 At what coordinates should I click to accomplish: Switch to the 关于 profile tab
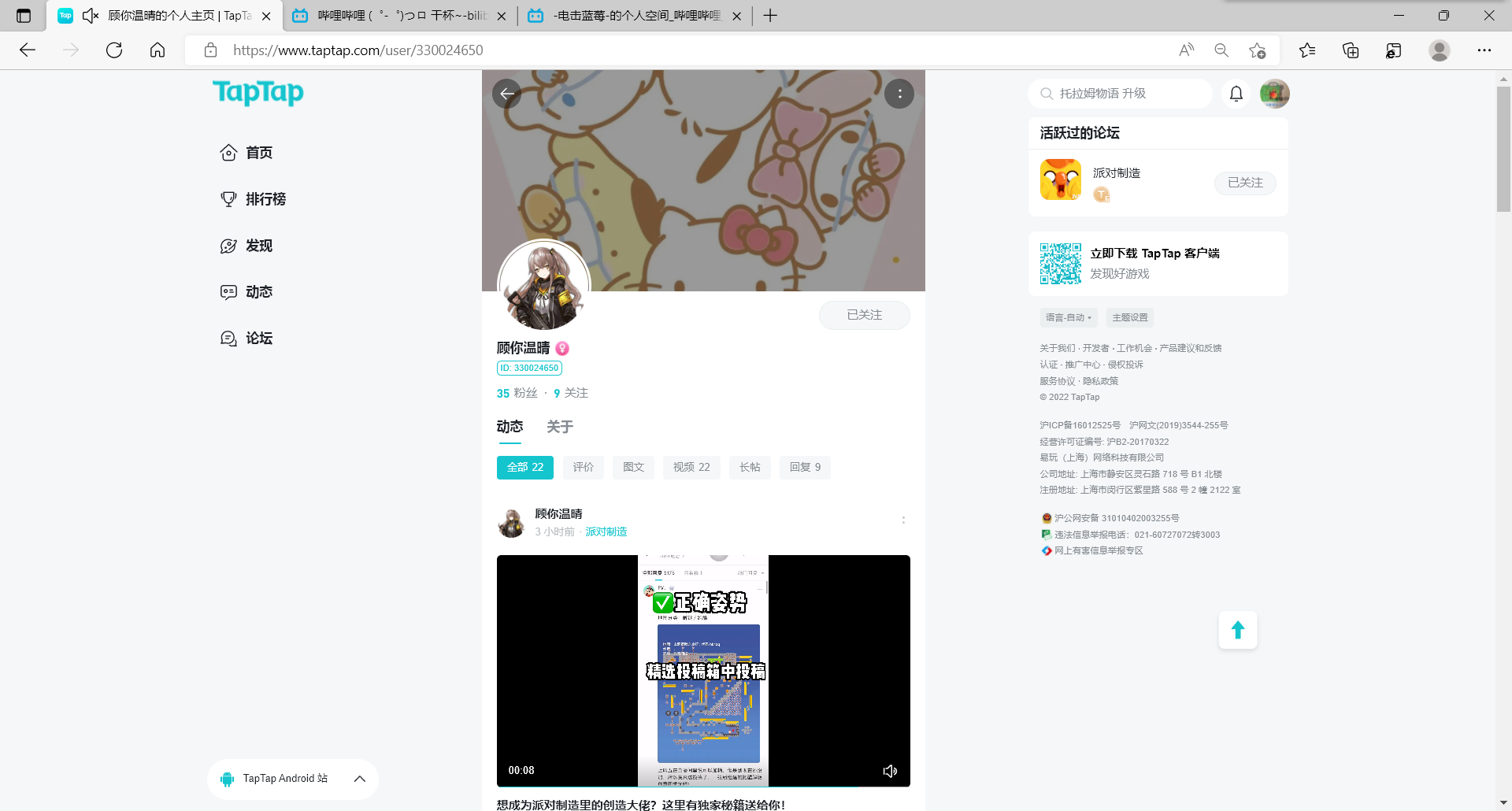[560, 427]
